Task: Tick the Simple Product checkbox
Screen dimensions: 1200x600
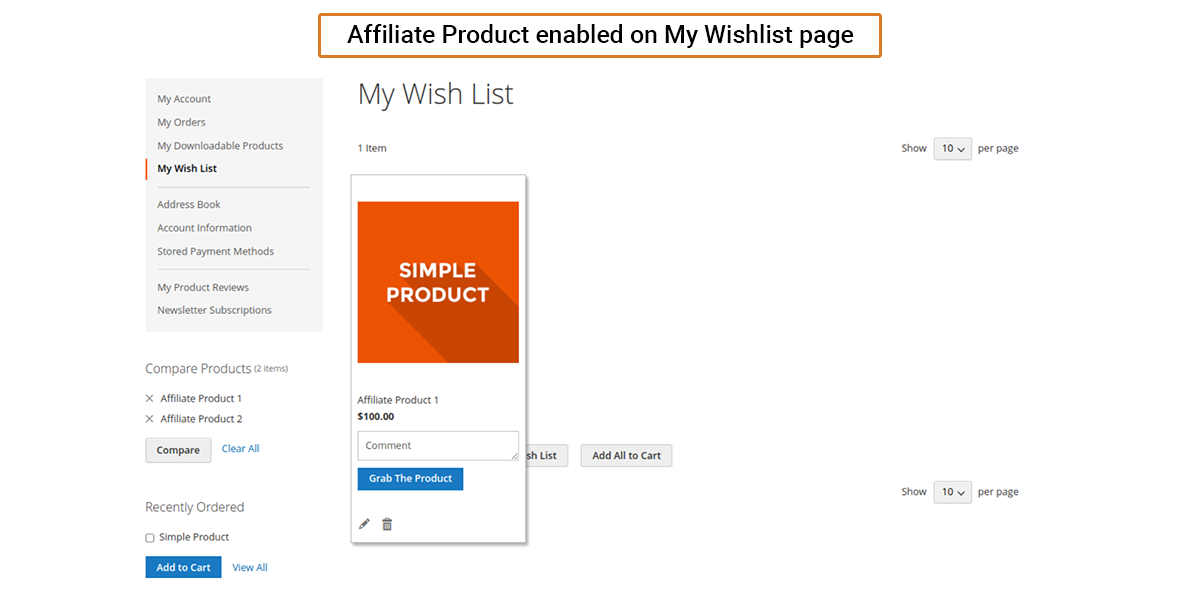Action: (150, 538)
